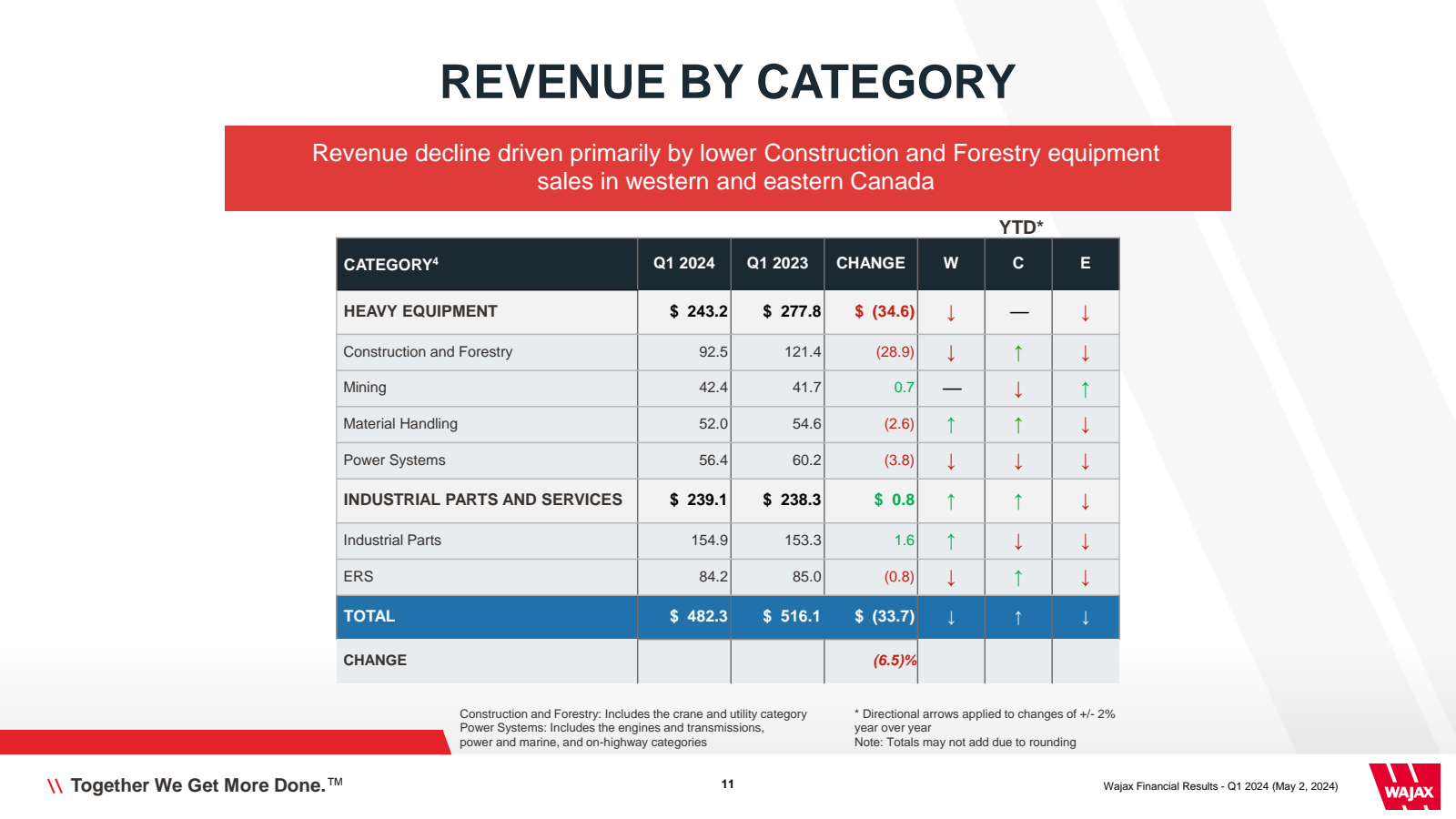The image size is (1456, 819).
Task: Click the Wajax logo
Action: pyautogui.click(x=1404, y=786)
